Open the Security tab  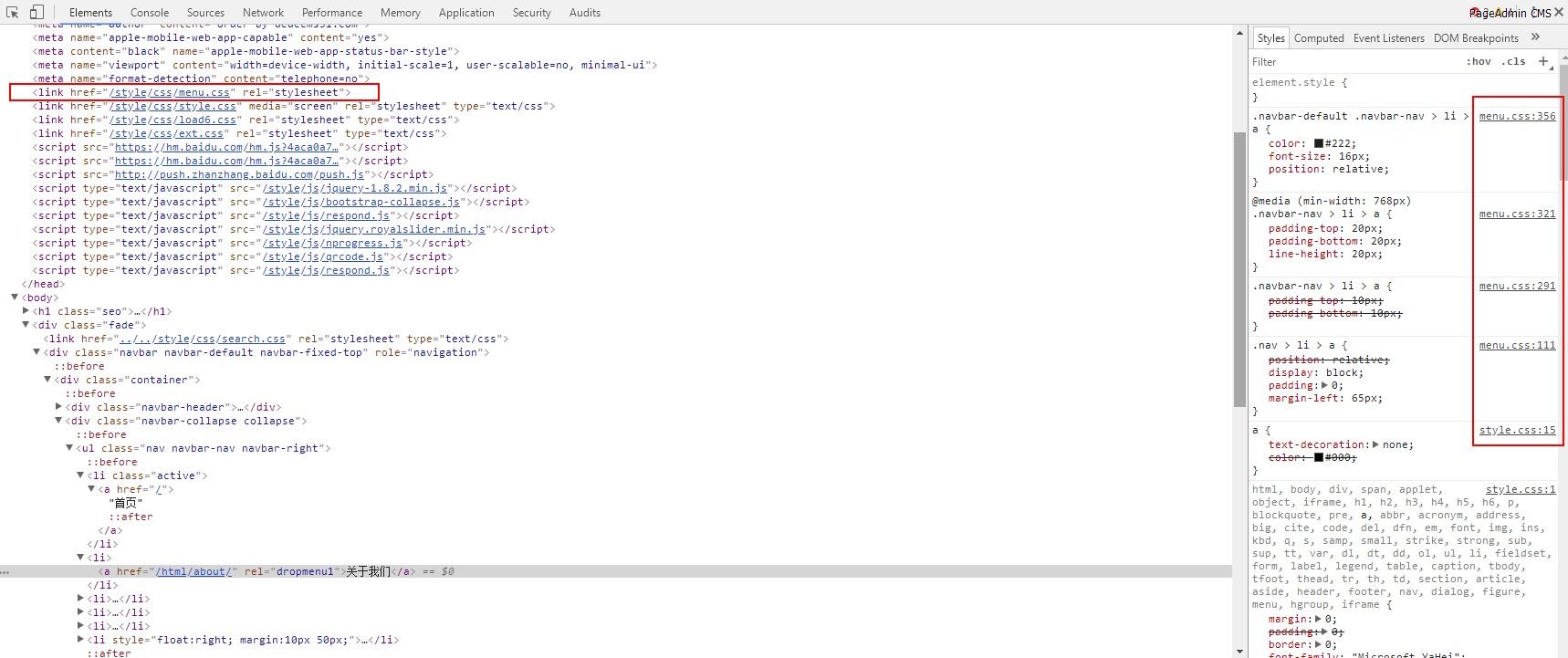pos(532,13)
